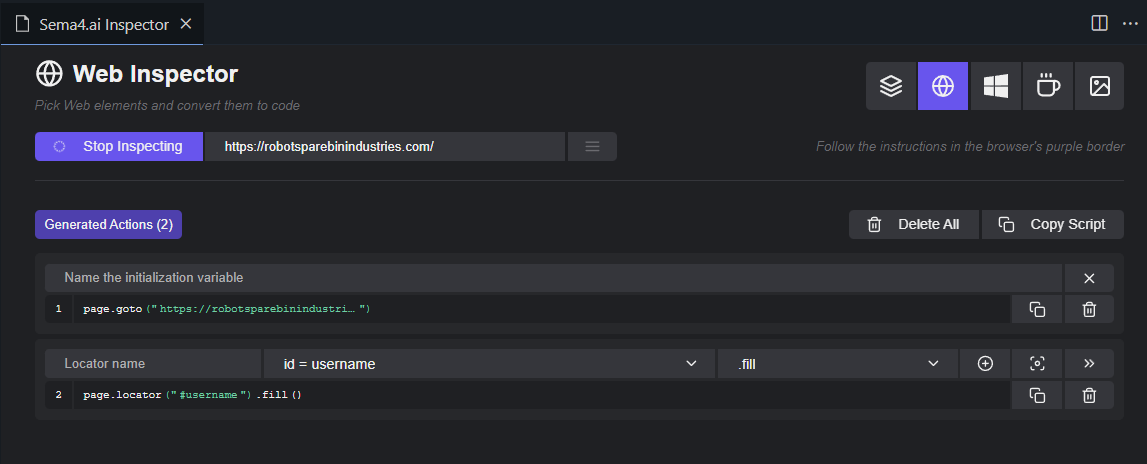Delete the page.goto action with the trash icon

click(x=1089, y=310)
